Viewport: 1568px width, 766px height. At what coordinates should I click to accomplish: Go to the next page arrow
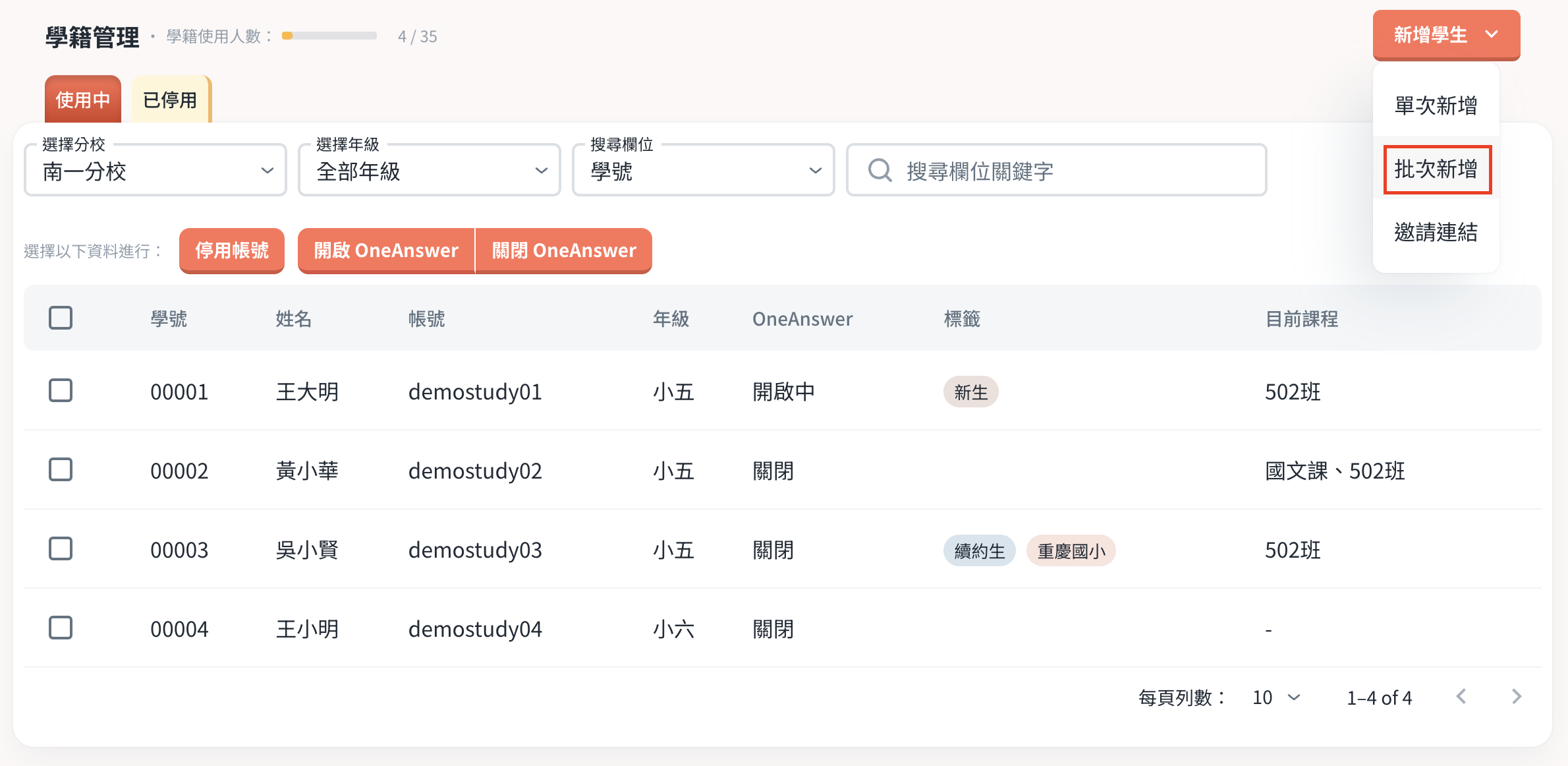(x=1517, y=696)
